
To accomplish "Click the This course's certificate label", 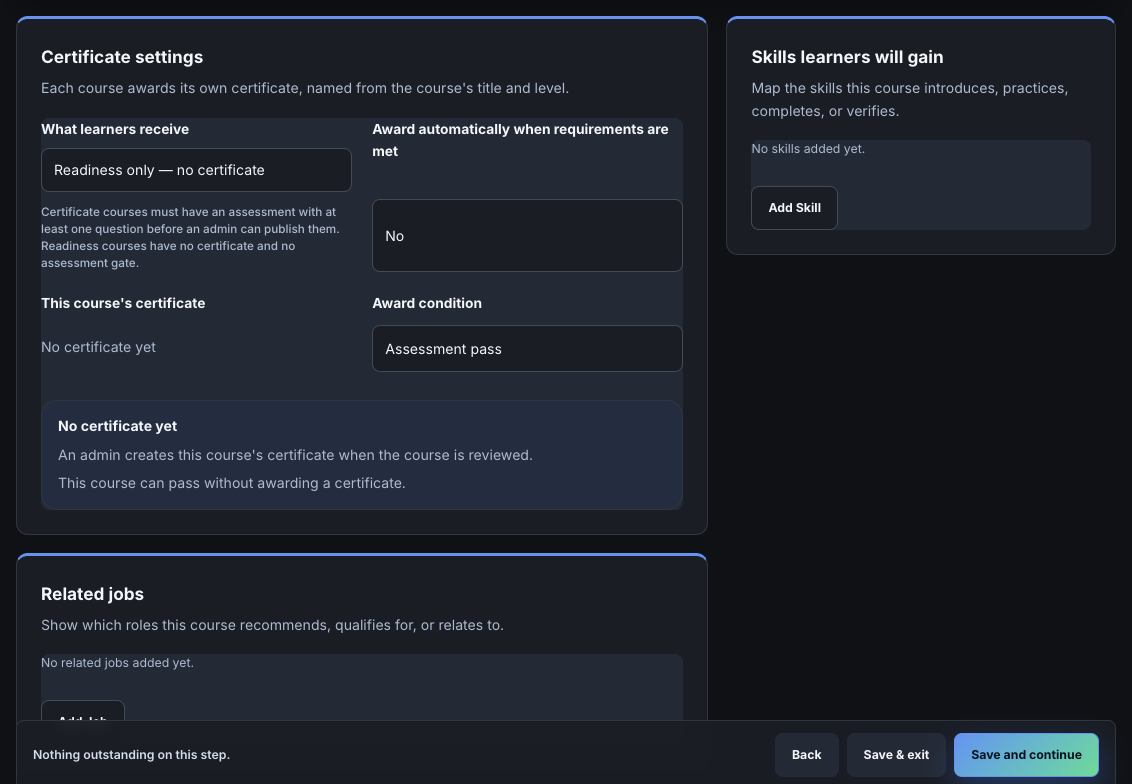I will pos(123,303).
